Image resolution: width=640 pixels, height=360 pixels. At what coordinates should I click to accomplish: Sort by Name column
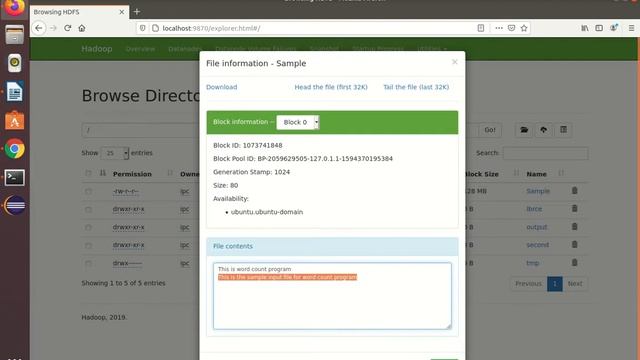coord(536,174)
